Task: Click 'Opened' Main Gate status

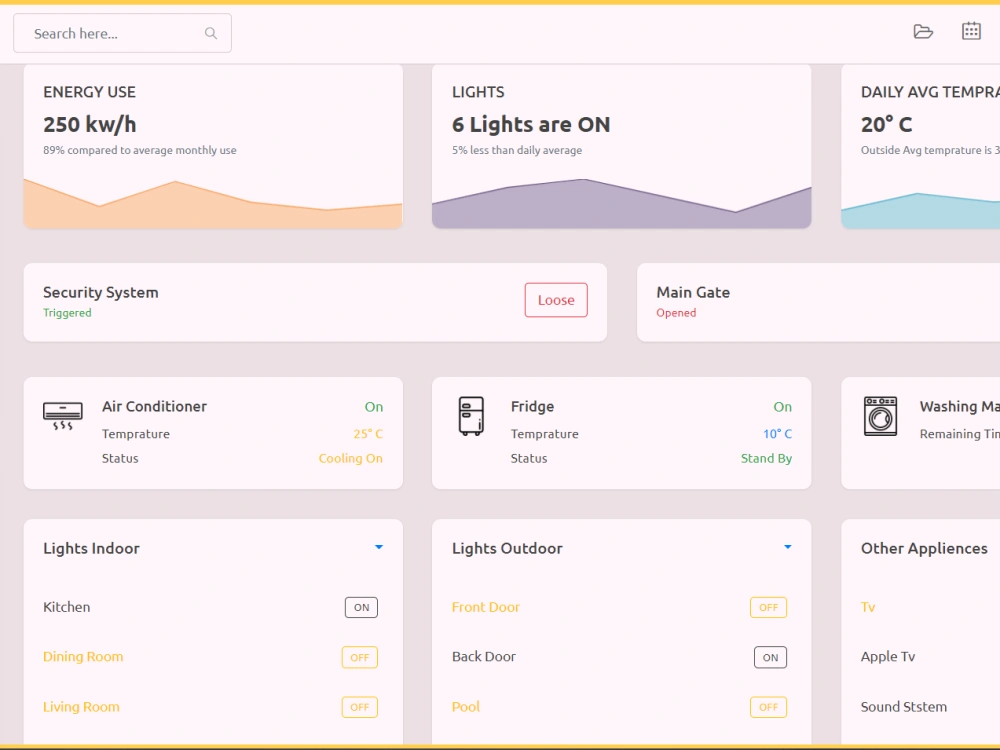Action: pyautogui.click(x=676, y=313)
